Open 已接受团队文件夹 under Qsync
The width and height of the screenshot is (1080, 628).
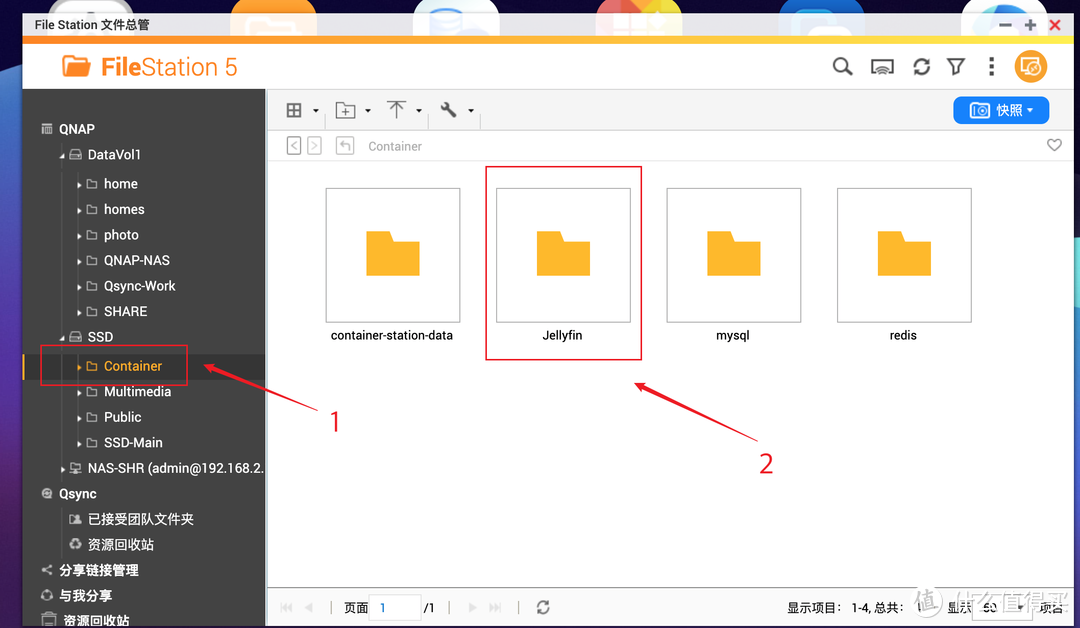pyautogui.click(x=141, y=519)
